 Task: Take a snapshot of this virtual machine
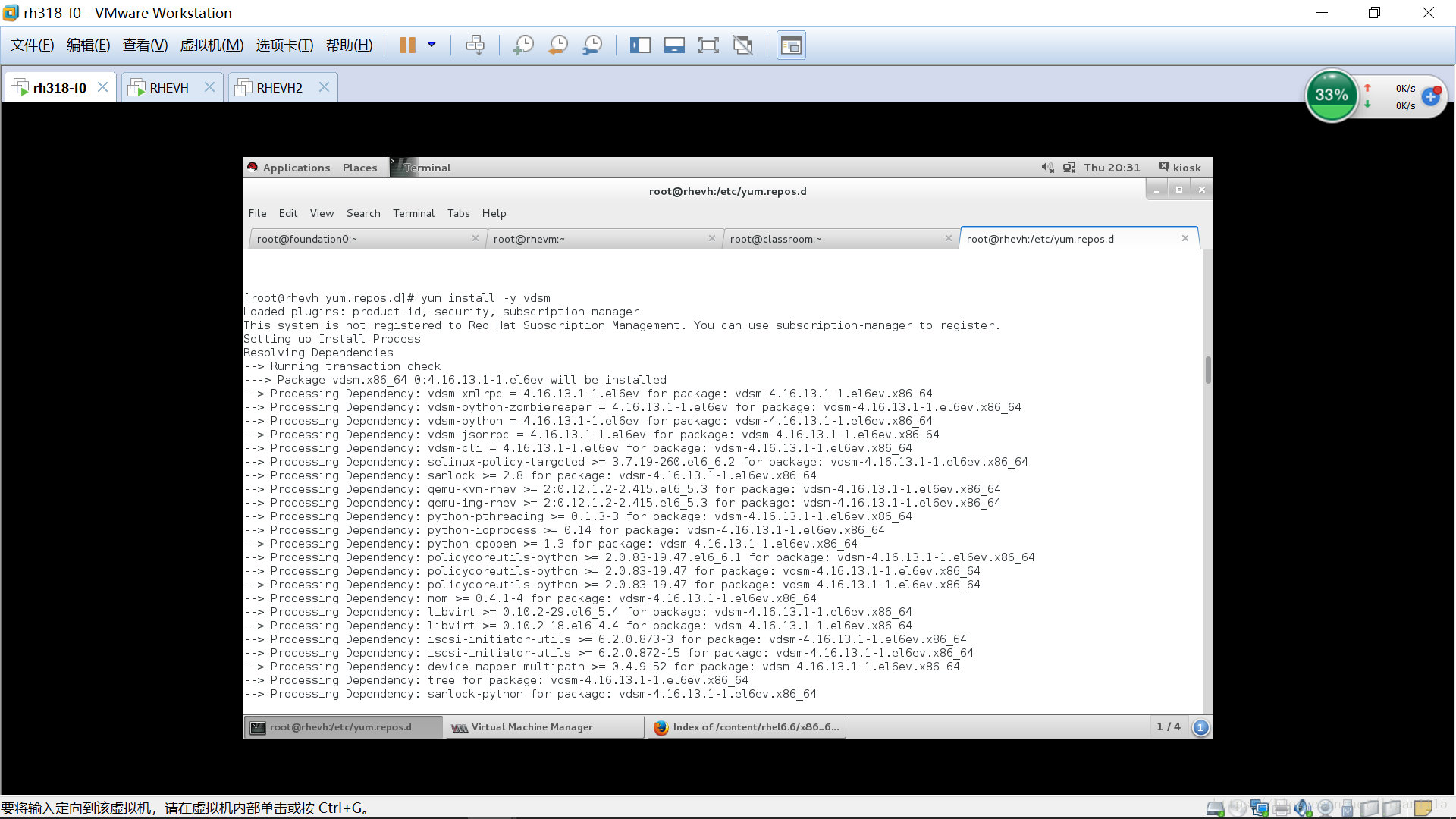click(x=523, y=45)
